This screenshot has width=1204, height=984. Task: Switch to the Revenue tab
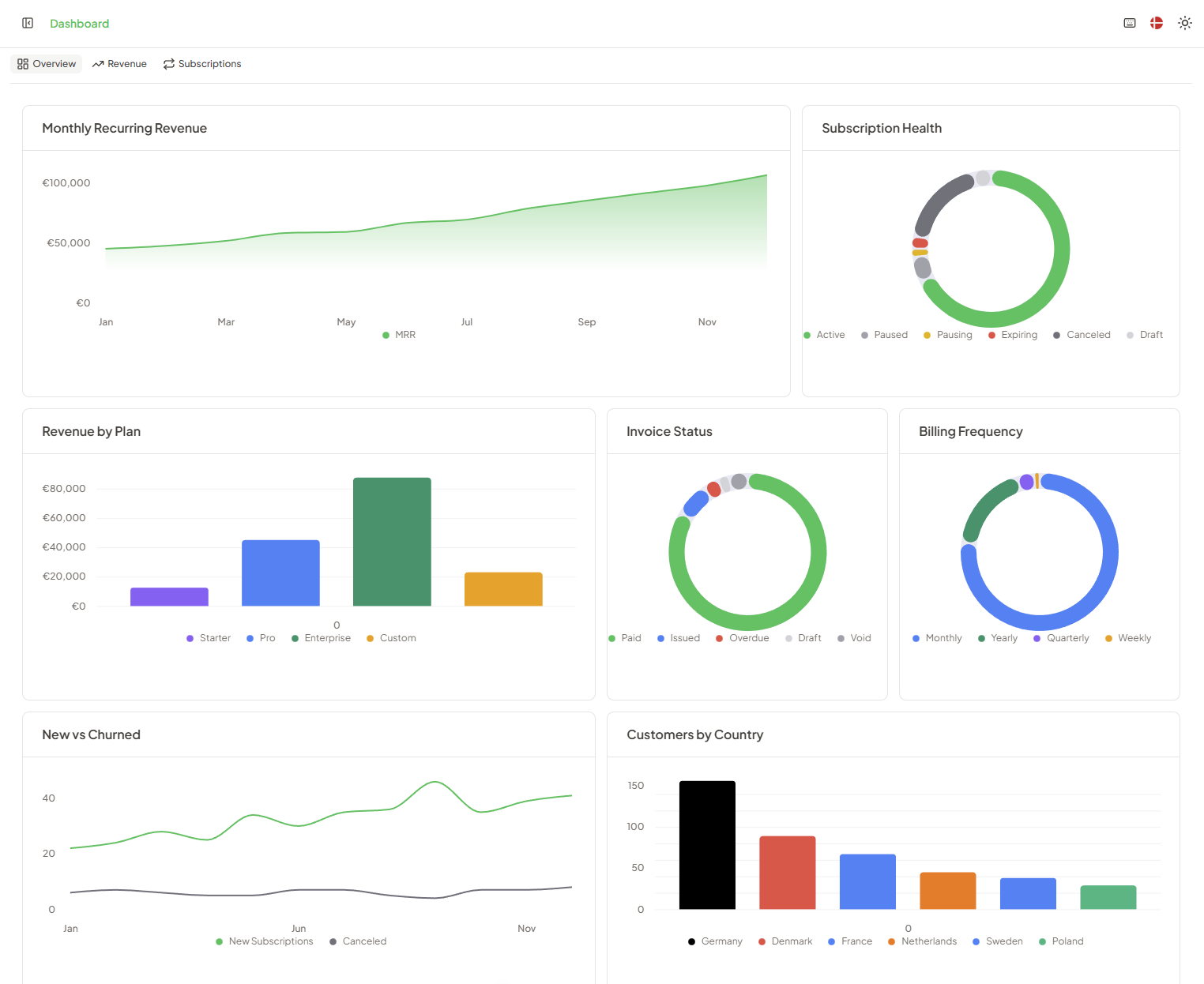pyautogui.click(x=119, y=63)
